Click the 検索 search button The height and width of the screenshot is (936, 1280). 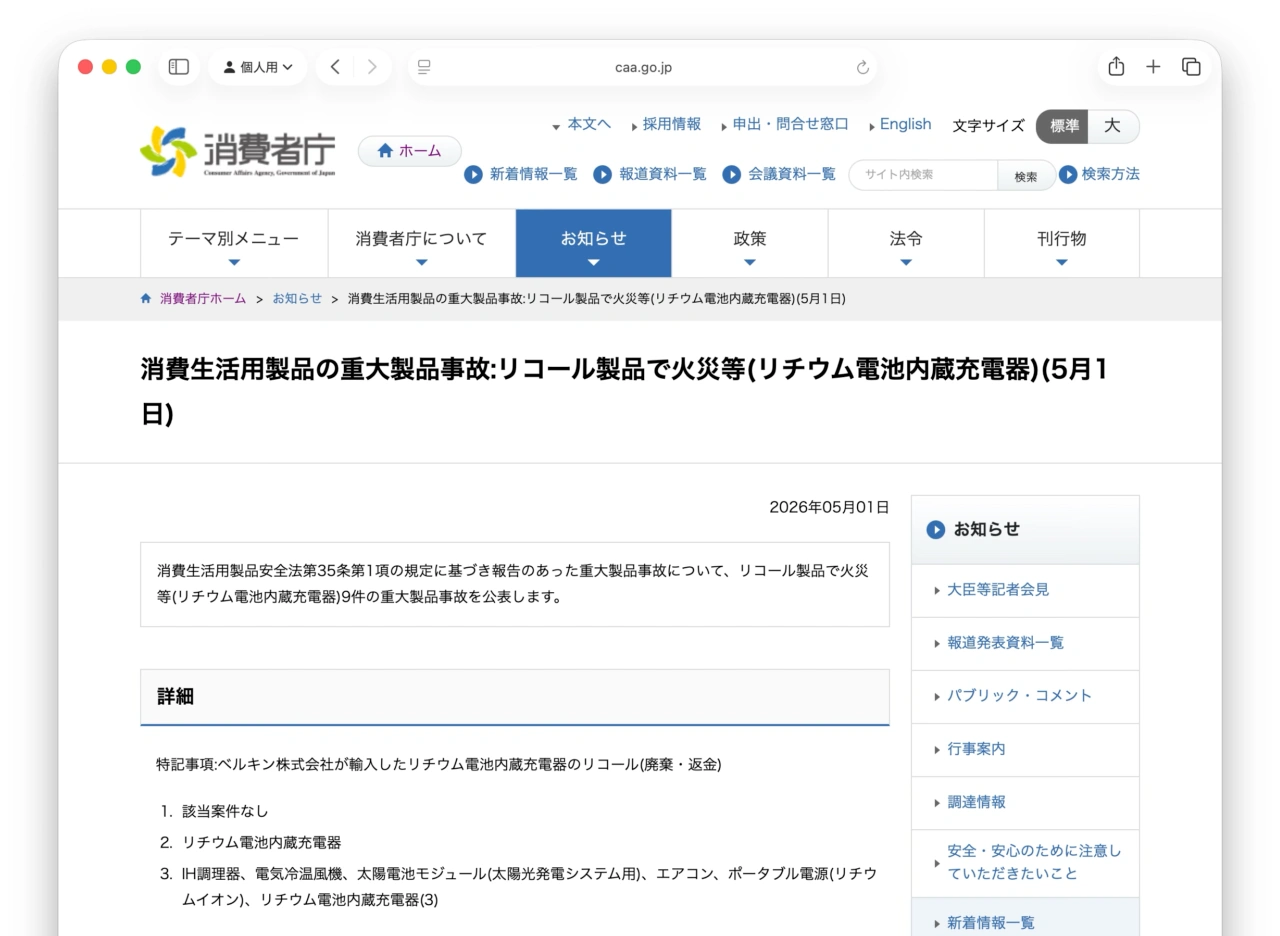pos(1026,176)
